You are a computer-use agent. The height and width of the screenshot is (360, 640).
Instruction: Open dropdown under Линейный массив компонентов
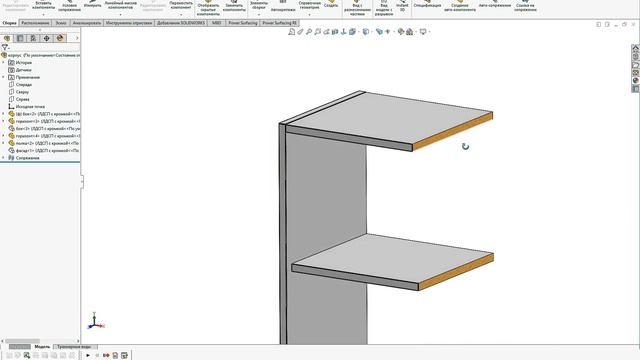(x=121, y=15)
